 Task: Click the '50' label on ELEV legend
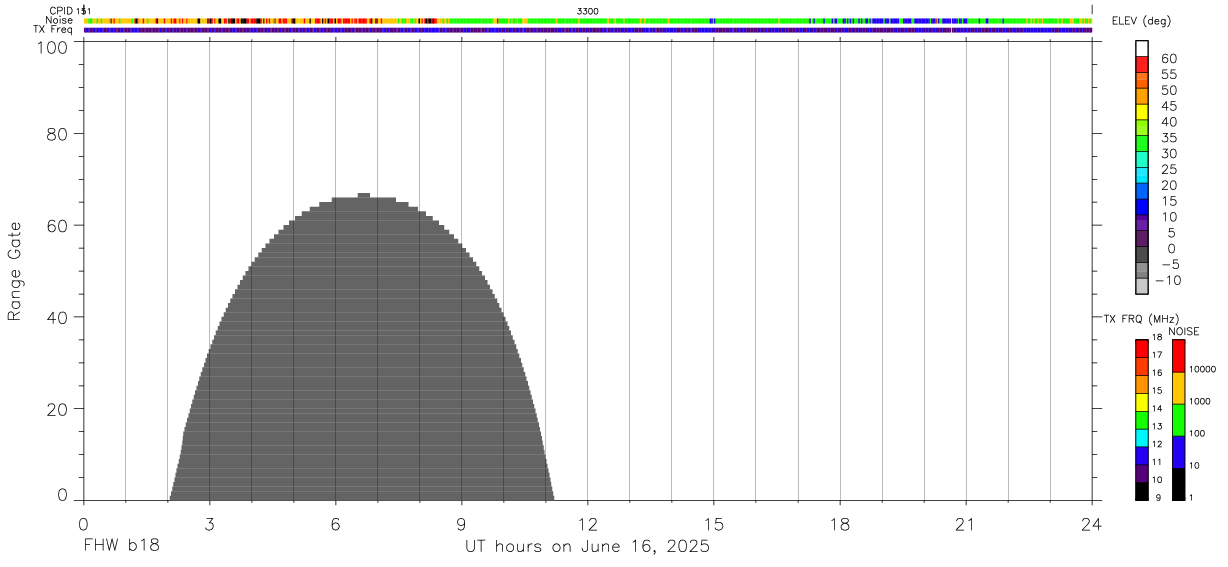pyautogui.click(x=1169, y=91)
